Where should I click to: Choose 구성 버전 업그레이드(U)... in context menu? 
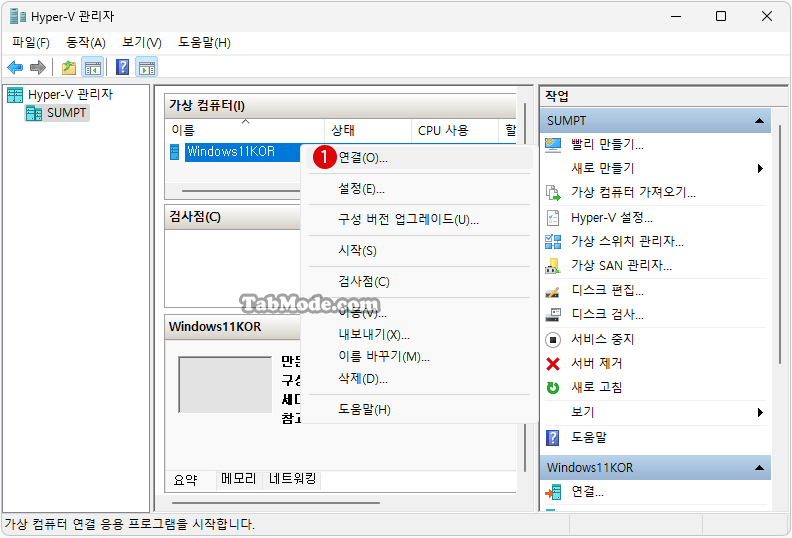tap(419, 220)
